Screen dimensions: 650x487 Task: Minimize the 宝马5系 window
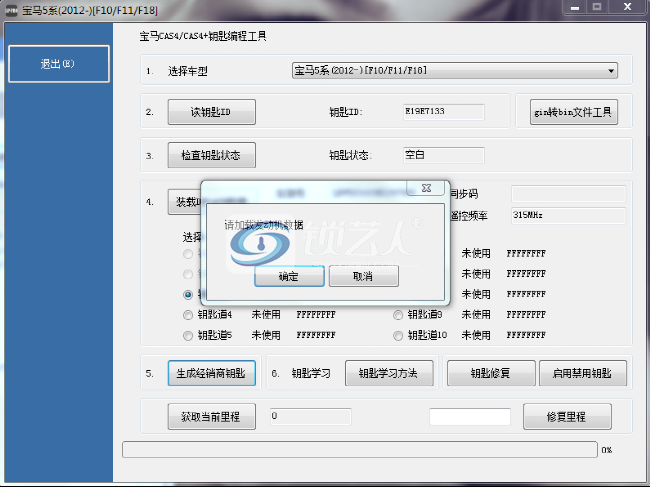click(575, 7)
